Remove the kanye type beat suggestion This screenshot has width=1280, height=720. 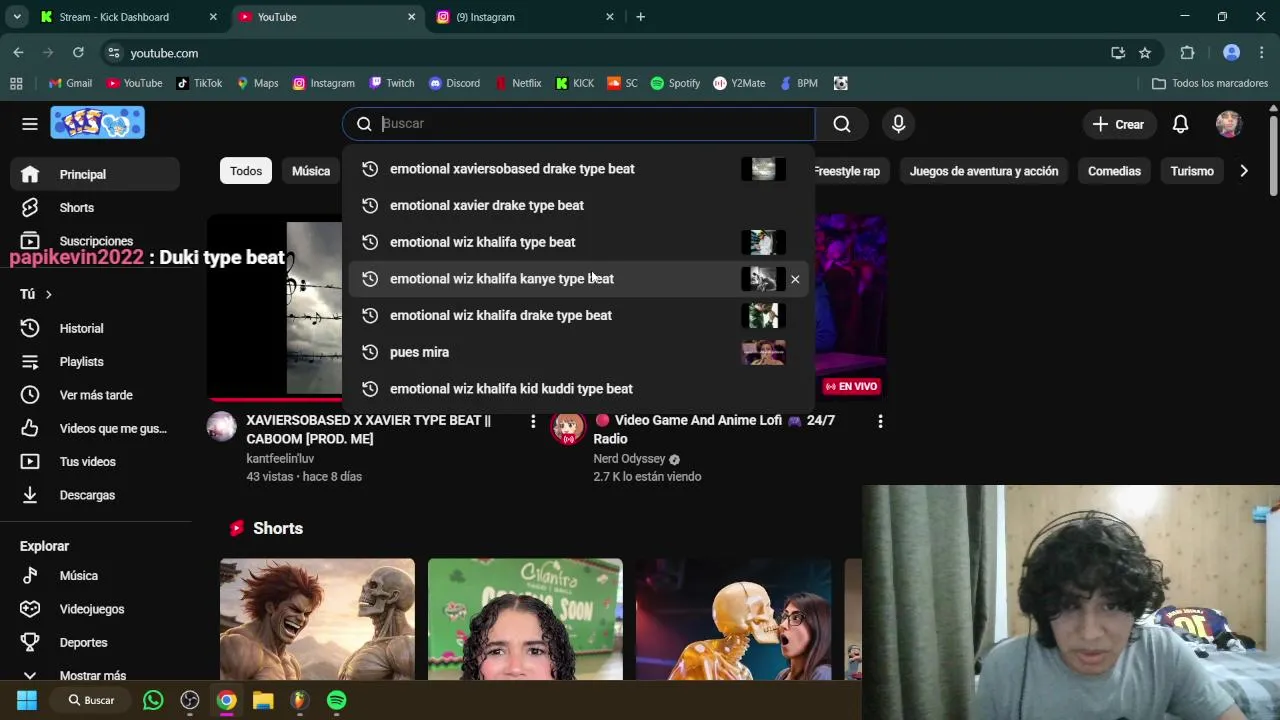tap(795, 279)
